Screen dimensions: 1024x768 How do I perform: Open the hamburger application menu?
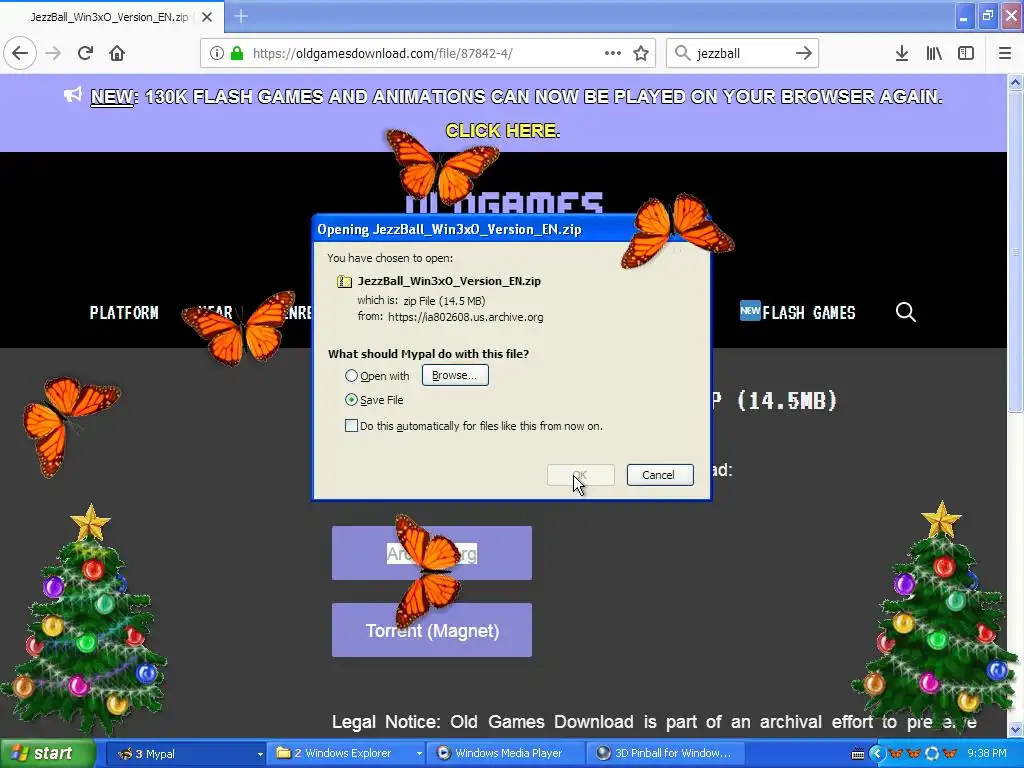coord(1005,53)
